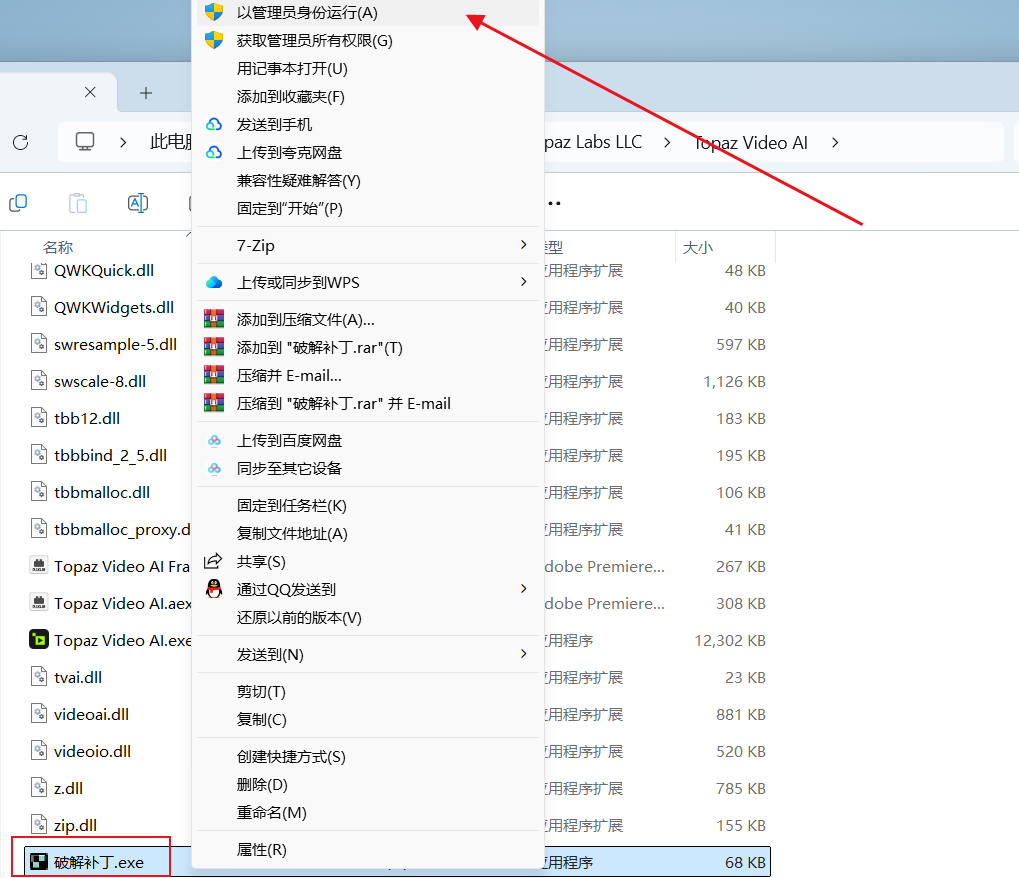Click the QQ penguin icon
The height and width of the screenshot is (878, 1019).
[214, 588]
